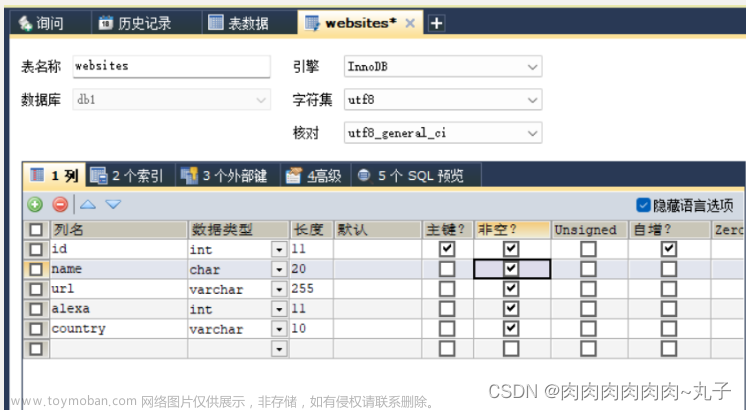This screenshot has width=746, height=410.
Task: Click the data type cell "char"
Action: pyautogui.click(x=230, y=269)
